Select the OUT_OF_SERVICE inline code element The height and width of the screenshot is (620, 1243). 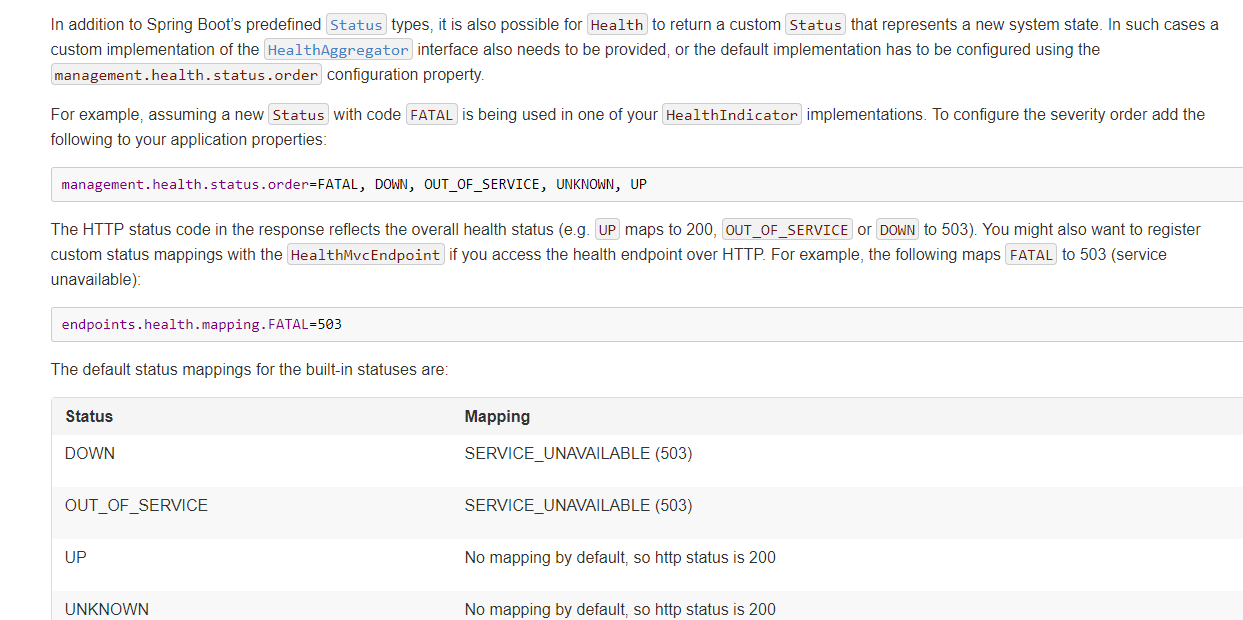tap(787, 229)
